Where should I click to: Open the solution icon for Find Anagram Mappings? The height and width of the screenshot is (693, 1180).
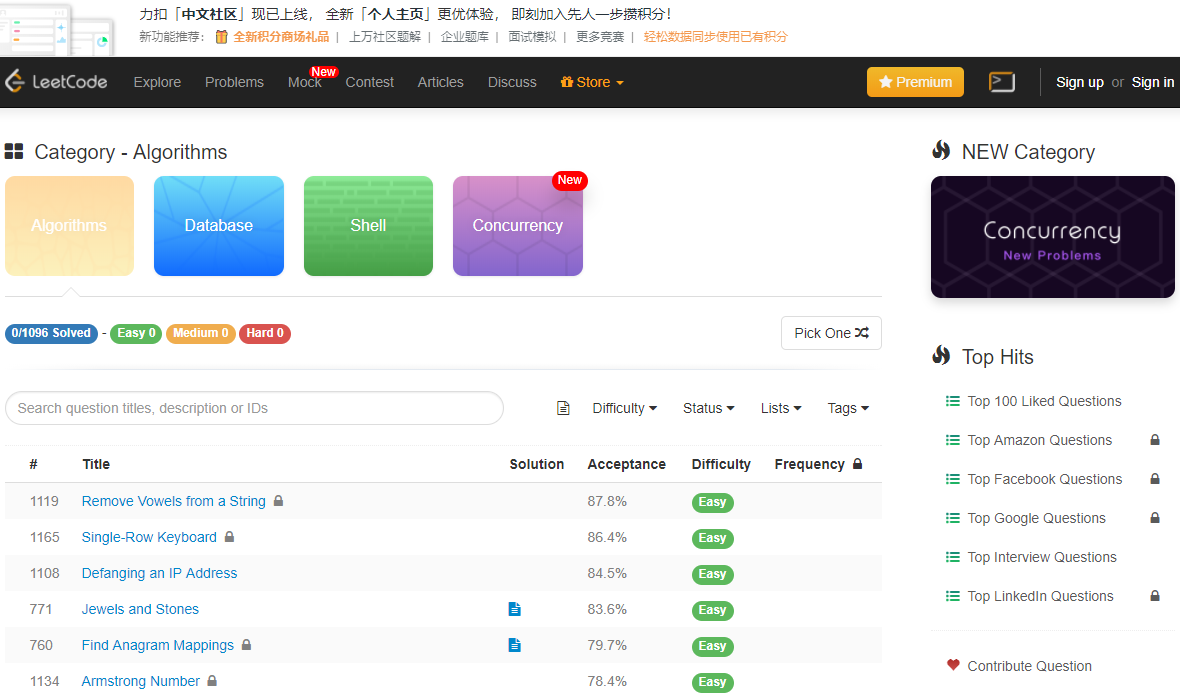click(515, 645)
